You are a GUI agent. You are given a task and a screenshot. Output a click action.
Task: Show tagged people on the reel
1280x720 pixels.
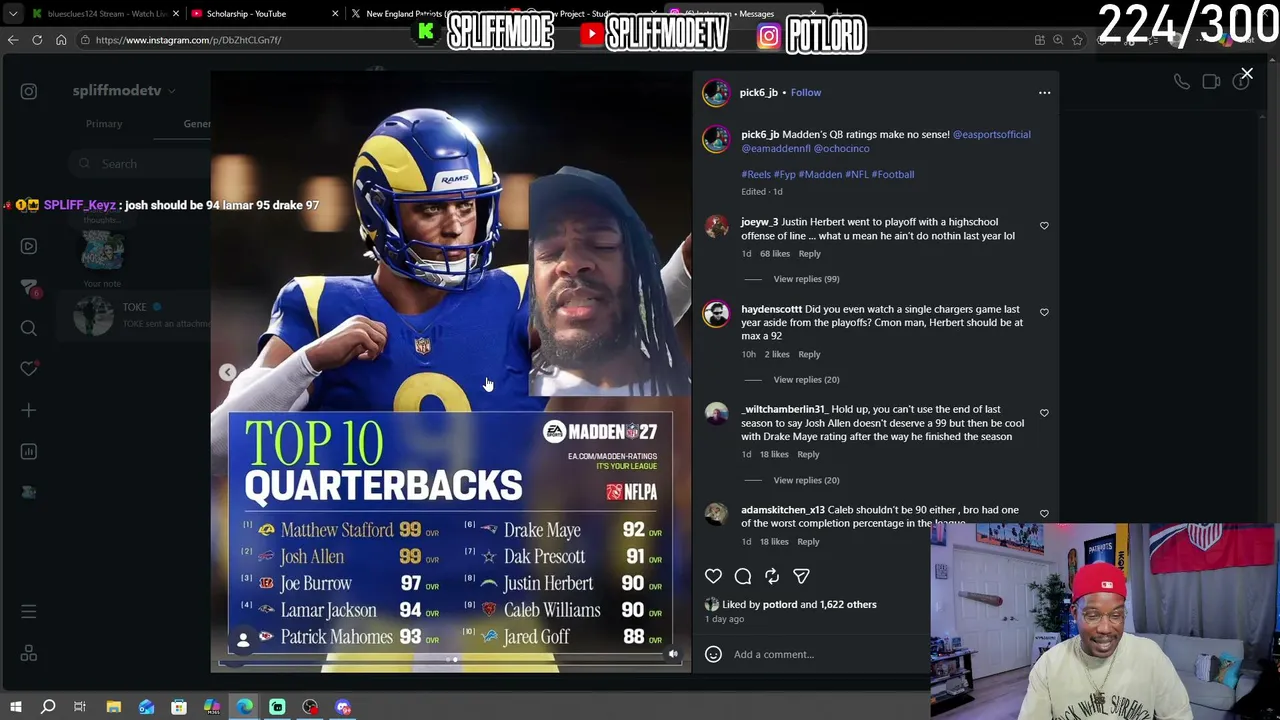pyautogui.click(x=243, y=641)
